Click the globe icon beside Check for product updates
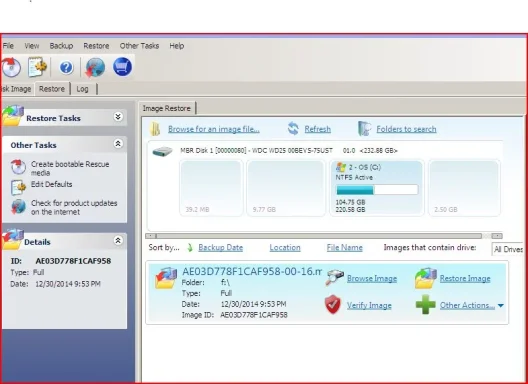This screenshot has width=528, height=384. click(18, 206)
